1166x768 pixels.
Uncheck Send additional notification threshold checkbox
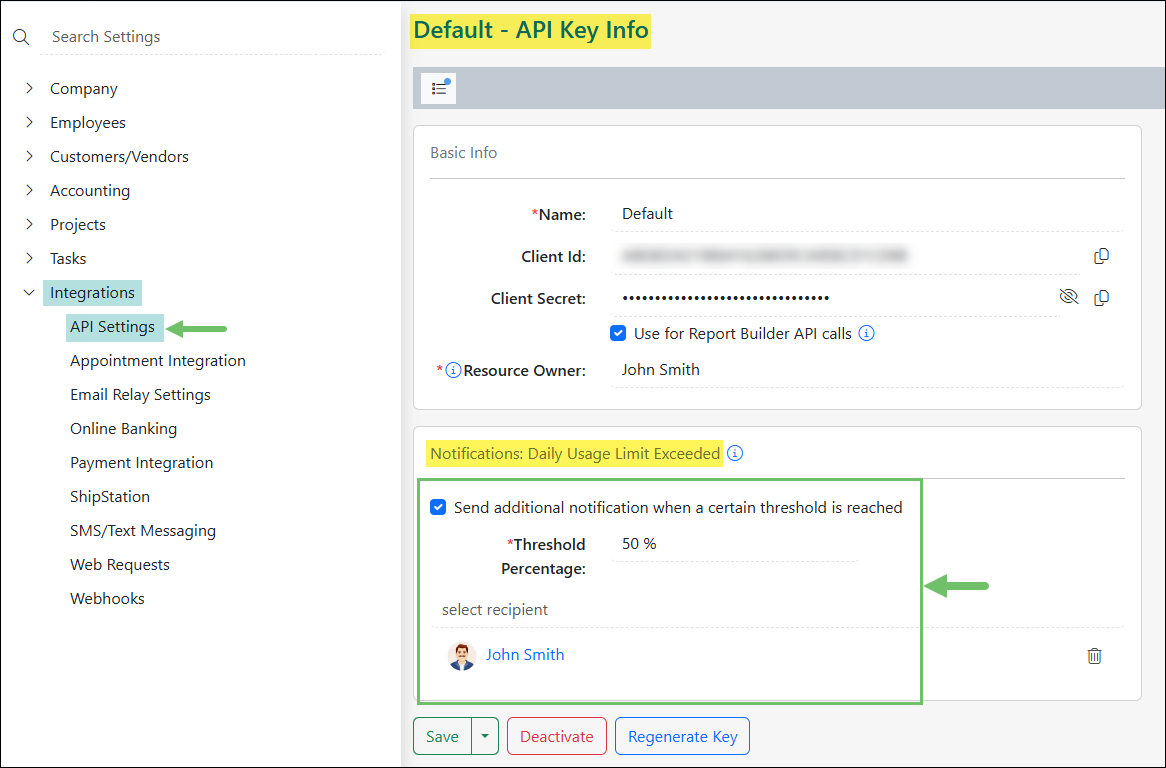(438, 507)
